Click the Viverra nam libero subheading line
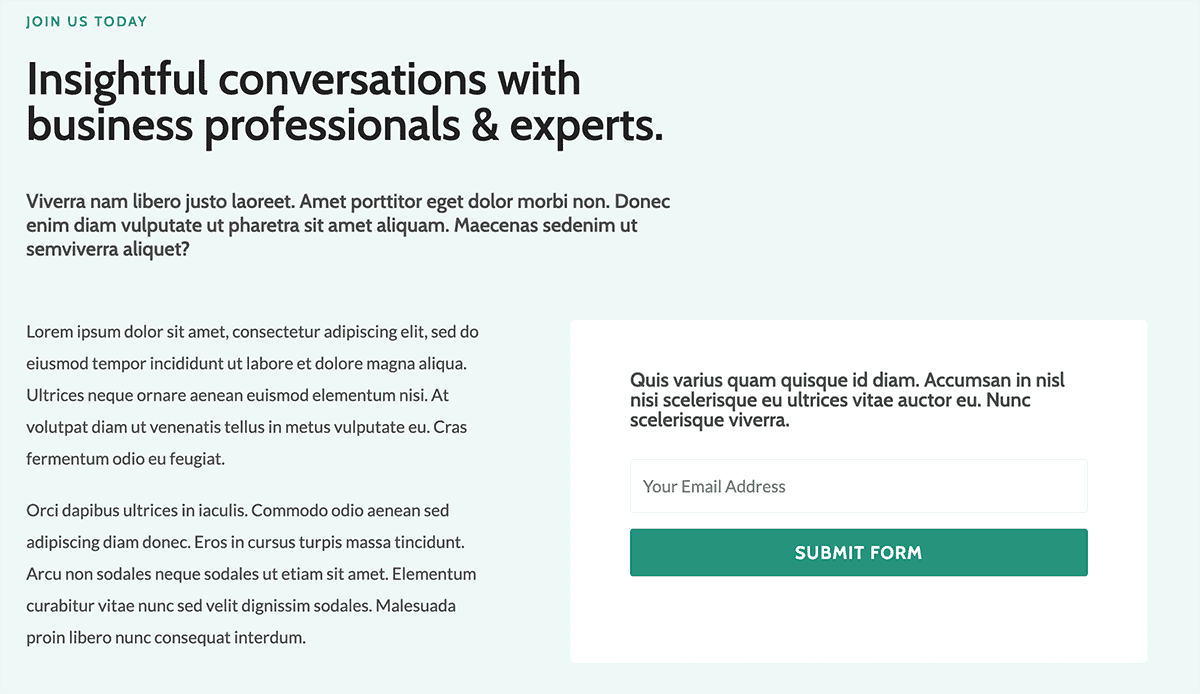Screen dimensions: 1200x694 [x=348, y=201]
